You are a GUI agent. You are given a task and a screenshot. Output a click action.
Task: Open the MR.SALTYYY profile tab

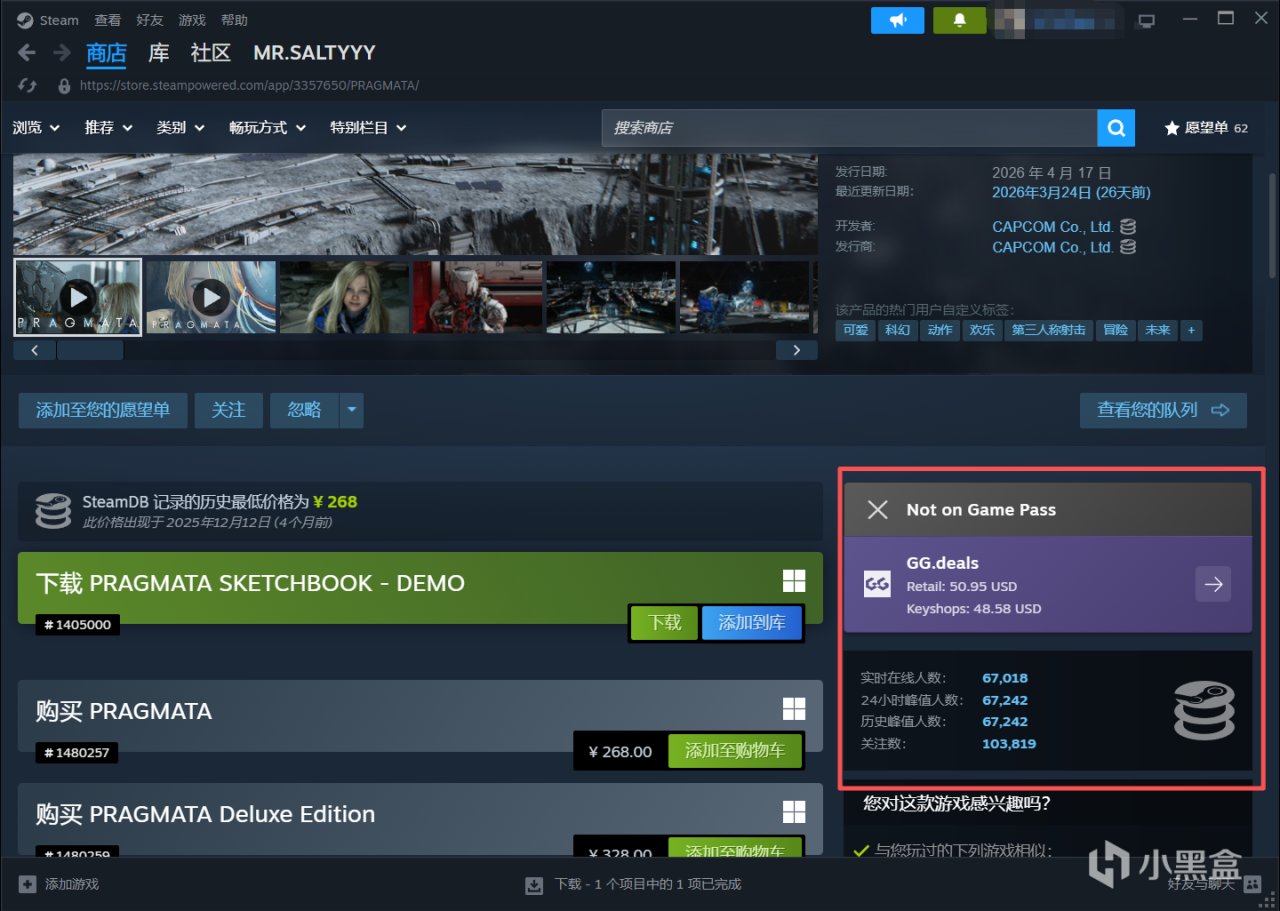315,53
